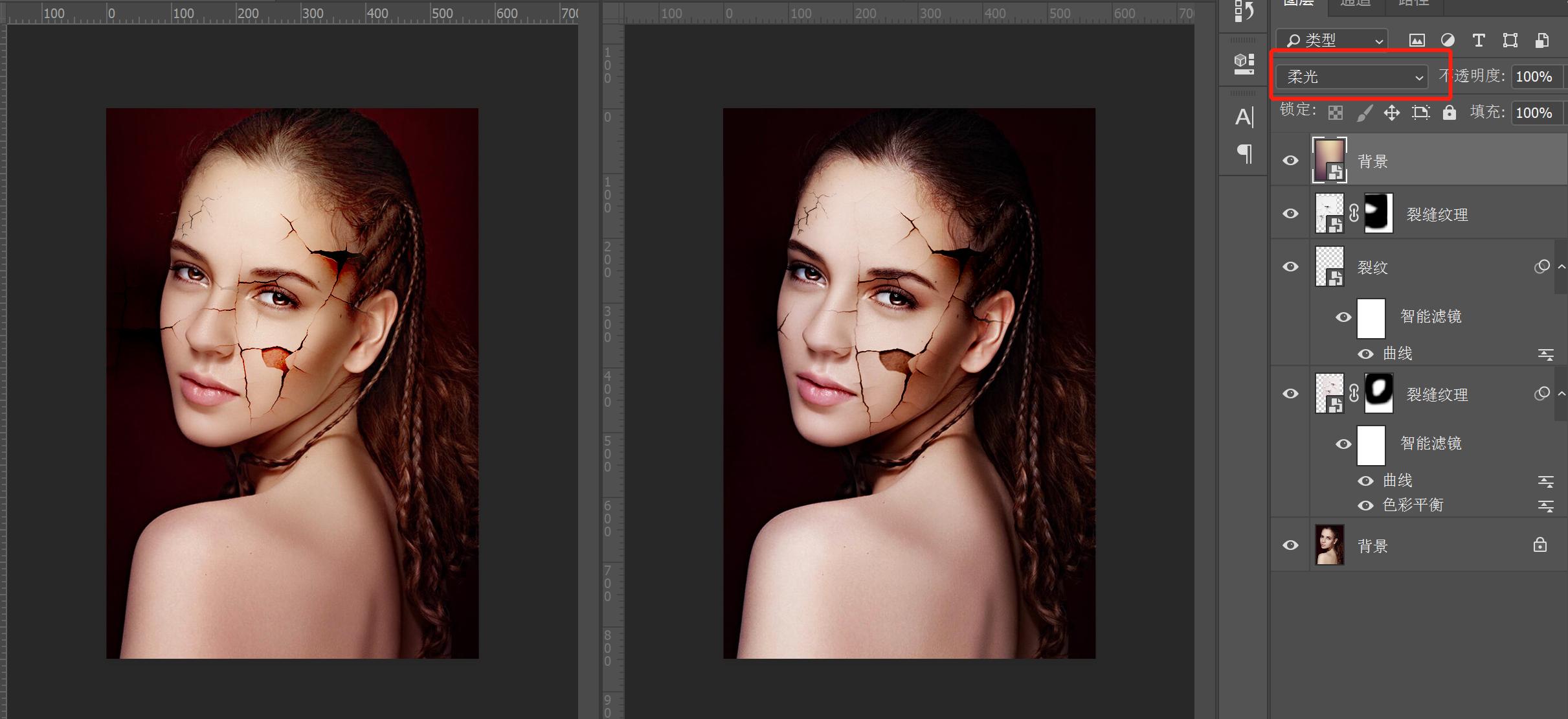1568x719 pixels.
Task: Filter layers by type text icon
Action: (x=1479, y=40)
